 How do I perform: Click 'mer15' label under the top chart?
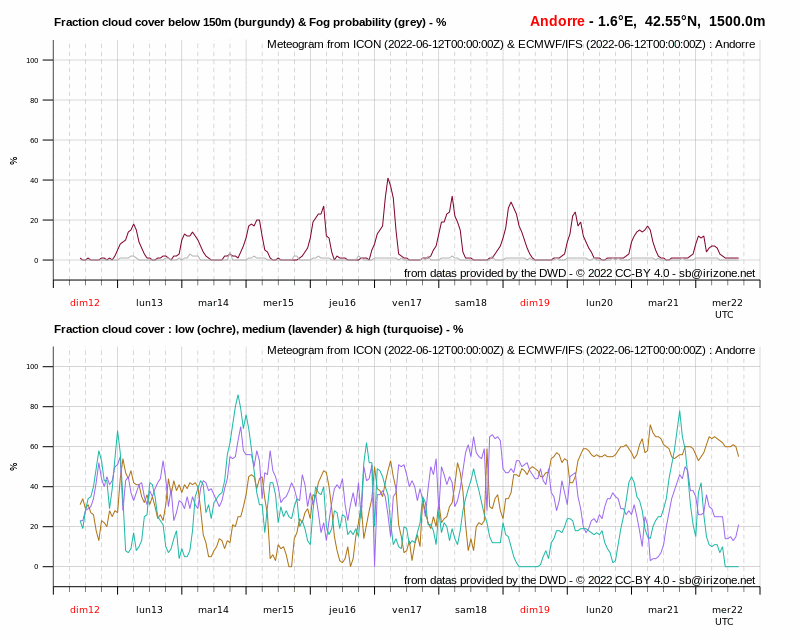[x=278, y=303]
